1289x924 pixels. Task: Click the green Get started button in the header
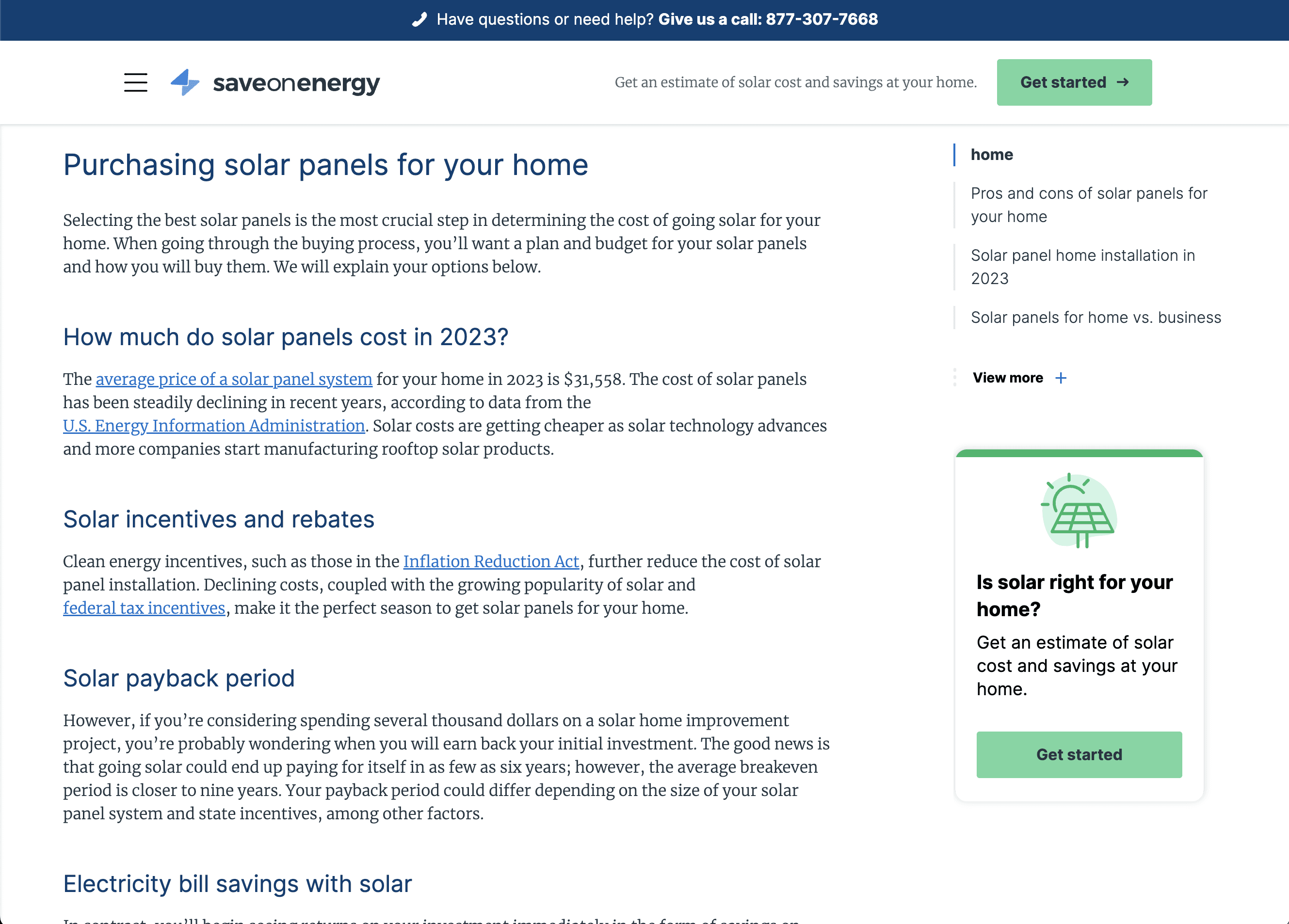click(1074, 82)
